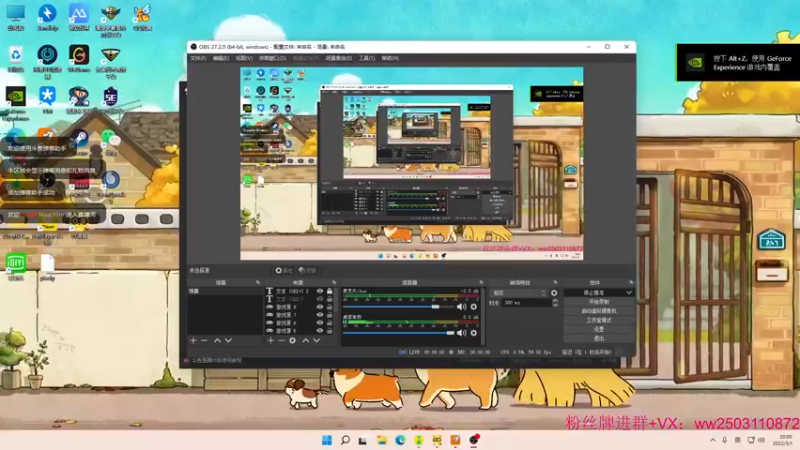Open iQIYI desktop shortcut
This screenshot has width=800, height=450.
pyautogui.click(x=16, y=266)
